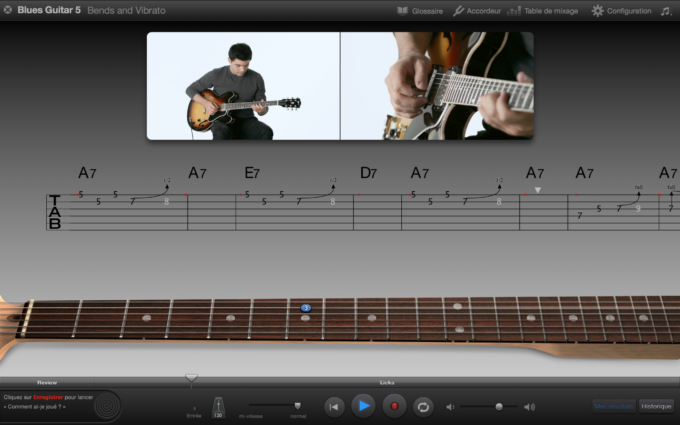
Task: Toggle the metronome icon
Action: click(x=218, y=408)
